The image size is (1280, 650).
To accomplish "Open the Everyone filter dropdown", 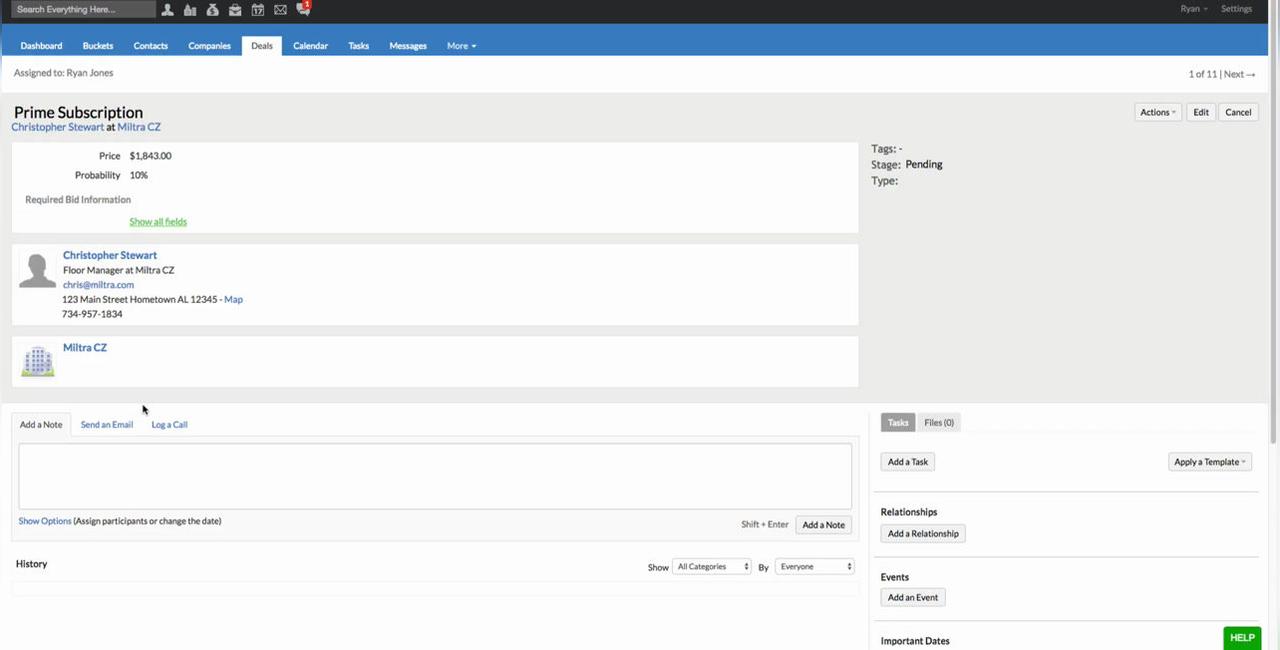I will tap(816, 567).
